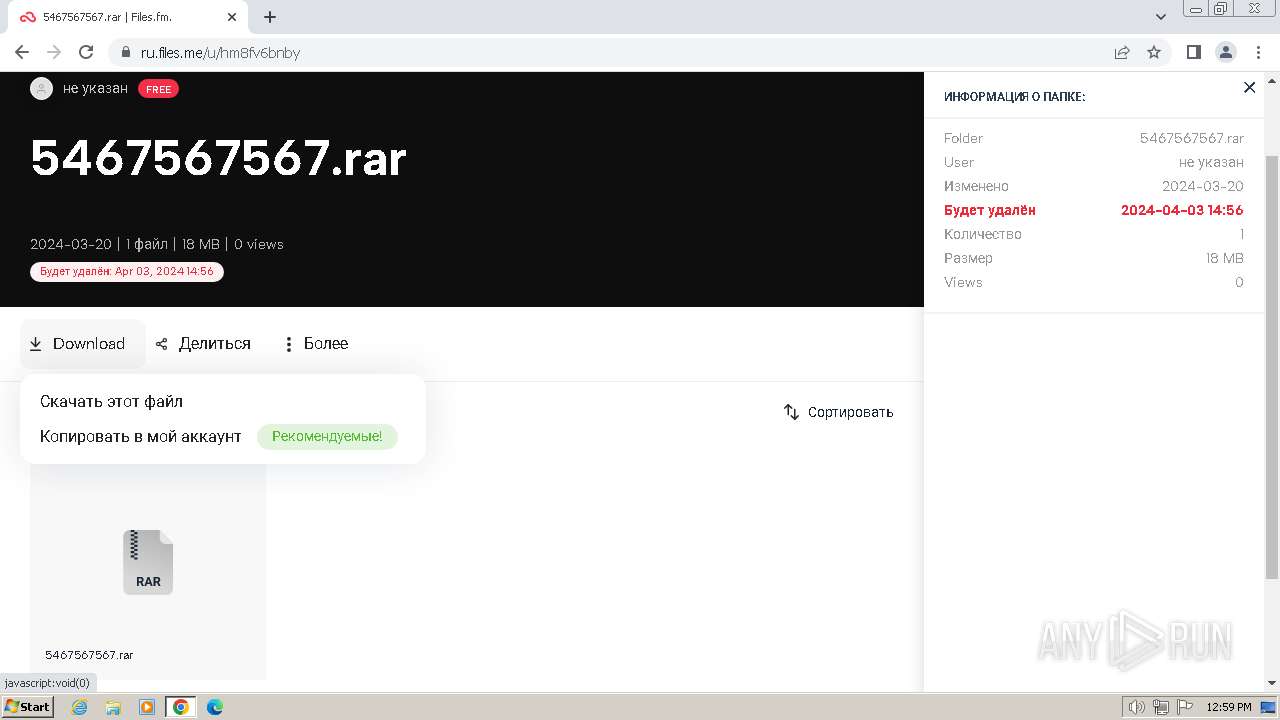1280x720 pixels.
Task: Click the show desktop tray icon
Action: click(1269, 707)
